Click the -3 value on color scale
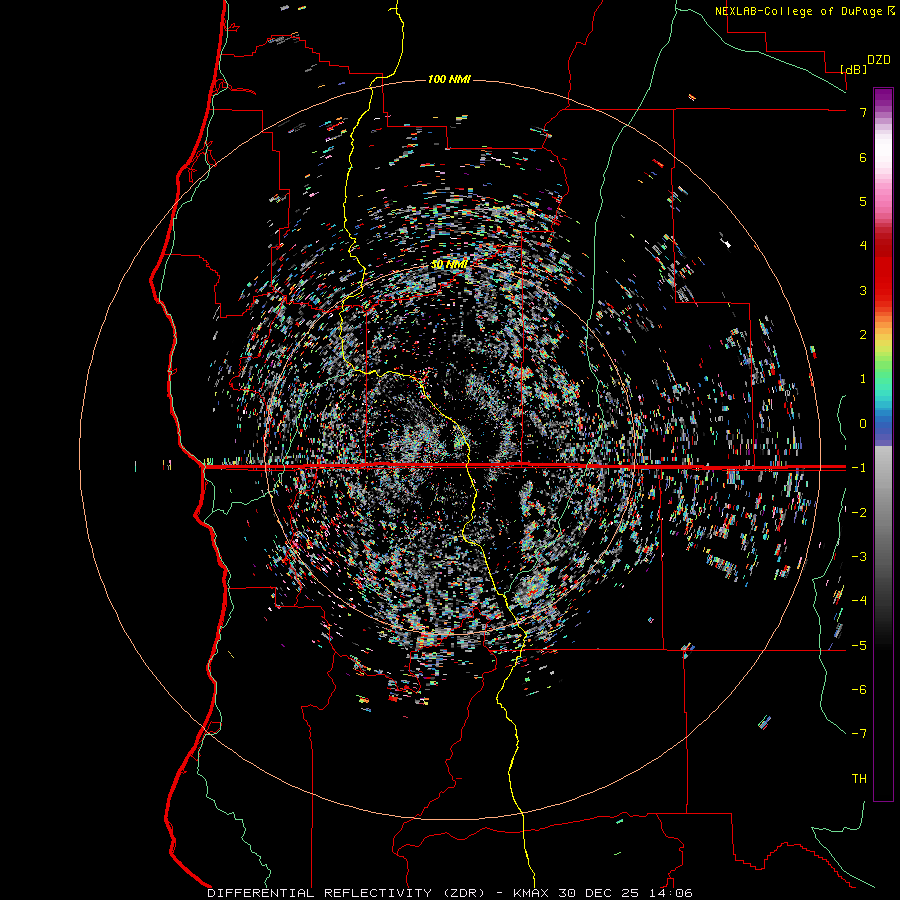 tap(859, 557)
